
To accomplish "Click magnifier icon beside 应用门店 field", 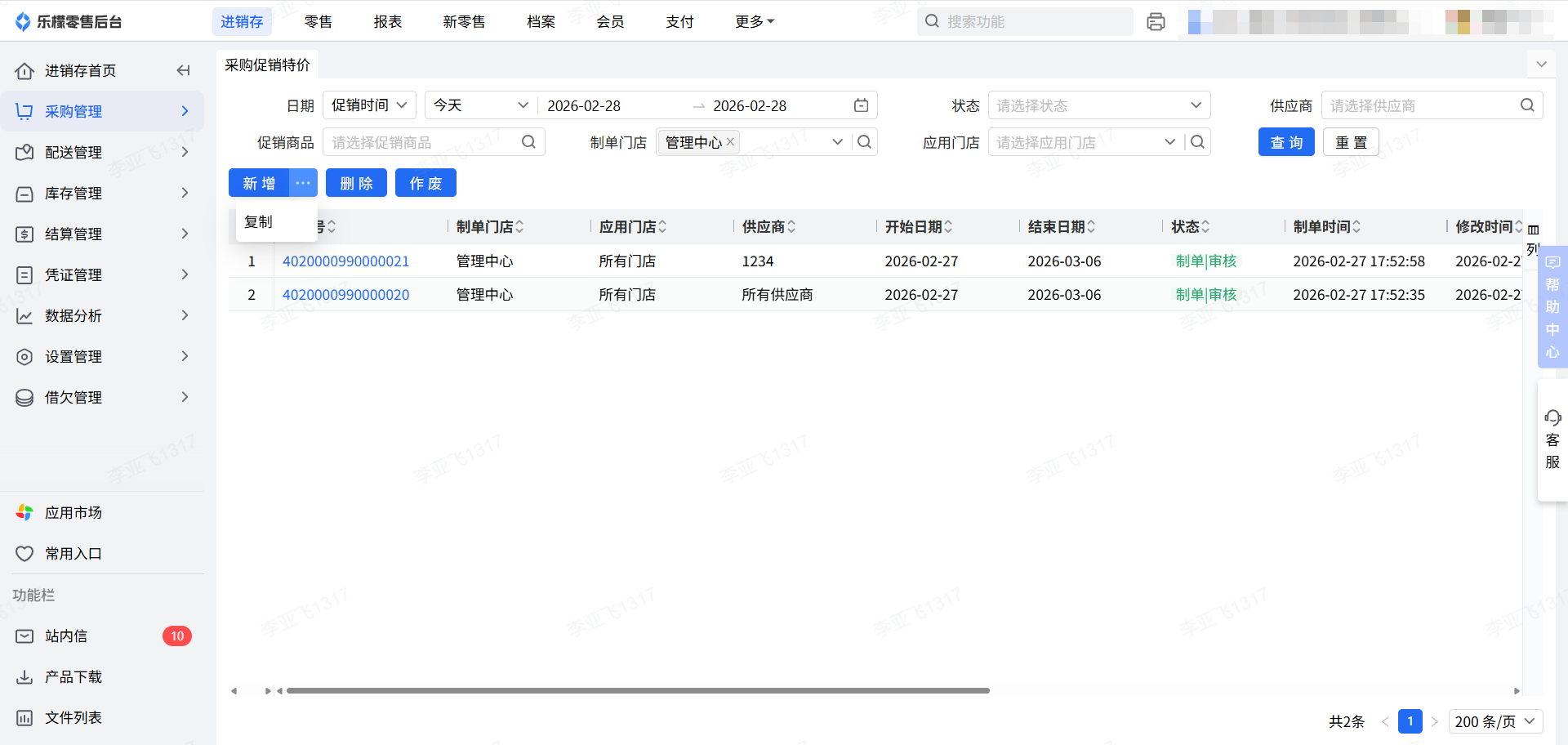I will coord(1197,142).
